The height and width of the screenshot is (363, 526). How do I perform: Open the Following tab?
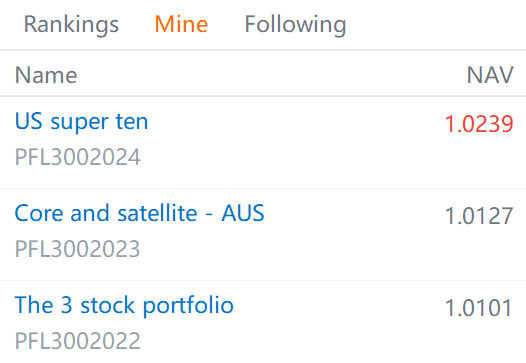point(295,24)
